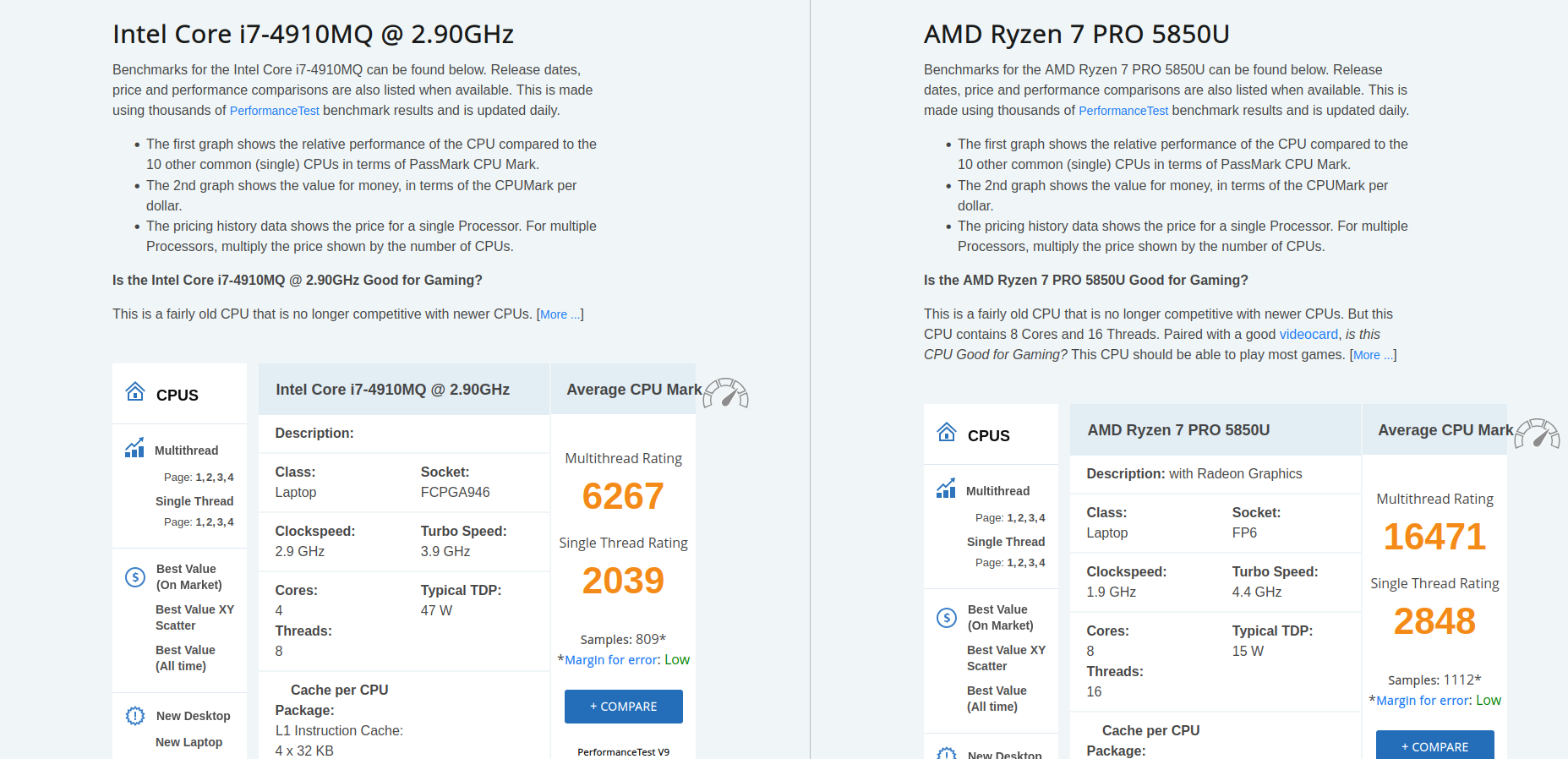The width and height of the screenshot is (1568, 759).
Task: Open the PerformanceTest link in the AMD Ryzen page intro
Action: tap(1123, 111)
